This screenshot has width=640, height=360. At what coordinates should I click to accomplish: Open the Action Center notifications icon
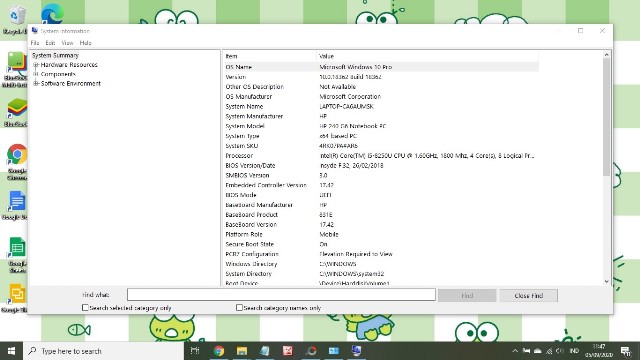(626, 351)
